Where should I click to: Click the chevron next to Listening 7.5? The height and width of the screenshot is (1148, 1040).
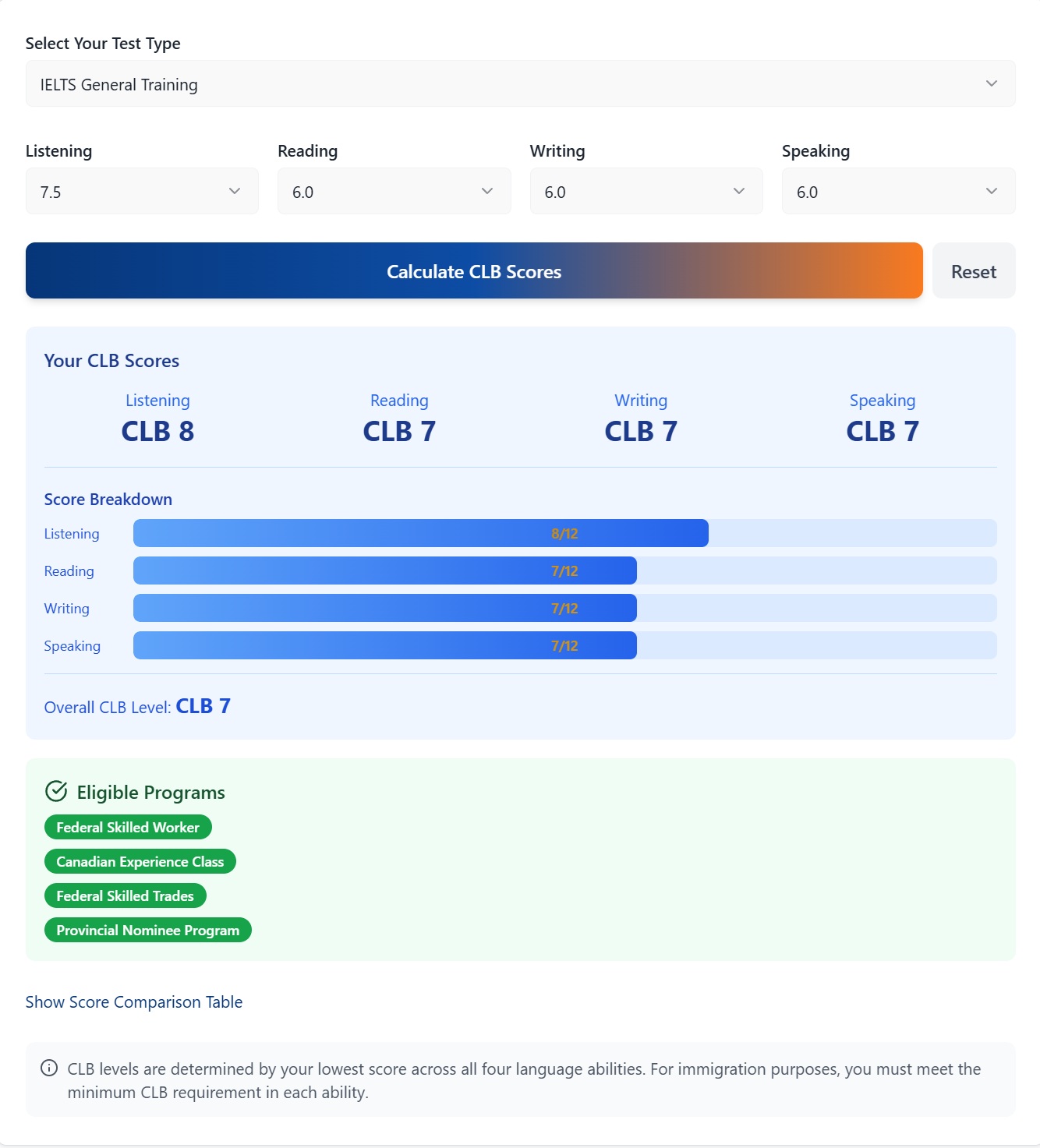(236, 191)
